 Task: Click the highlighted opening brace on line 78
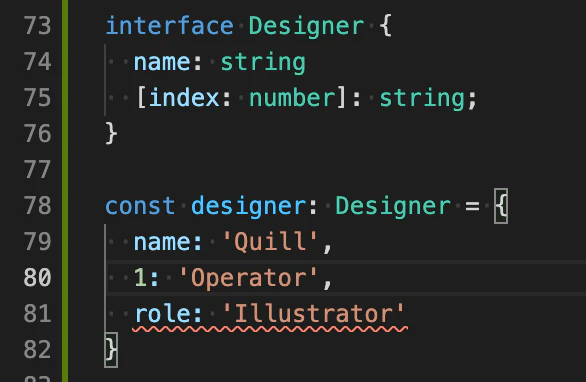(x=501, y=206)
